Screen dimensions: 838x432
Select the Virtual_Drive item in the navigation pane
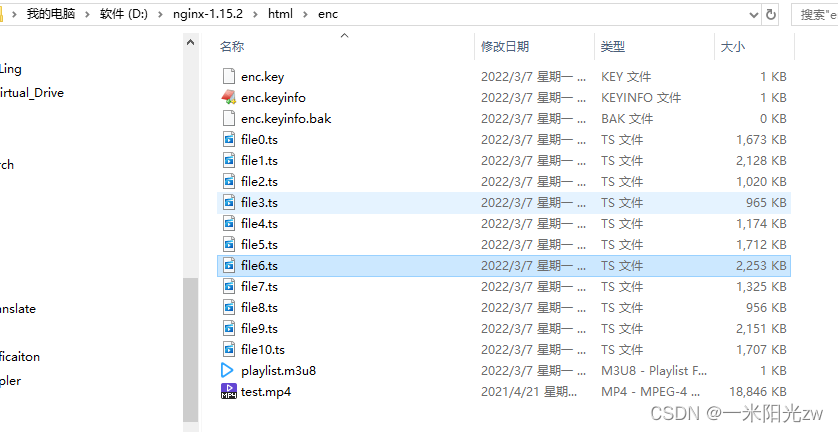tap(32, 92)
